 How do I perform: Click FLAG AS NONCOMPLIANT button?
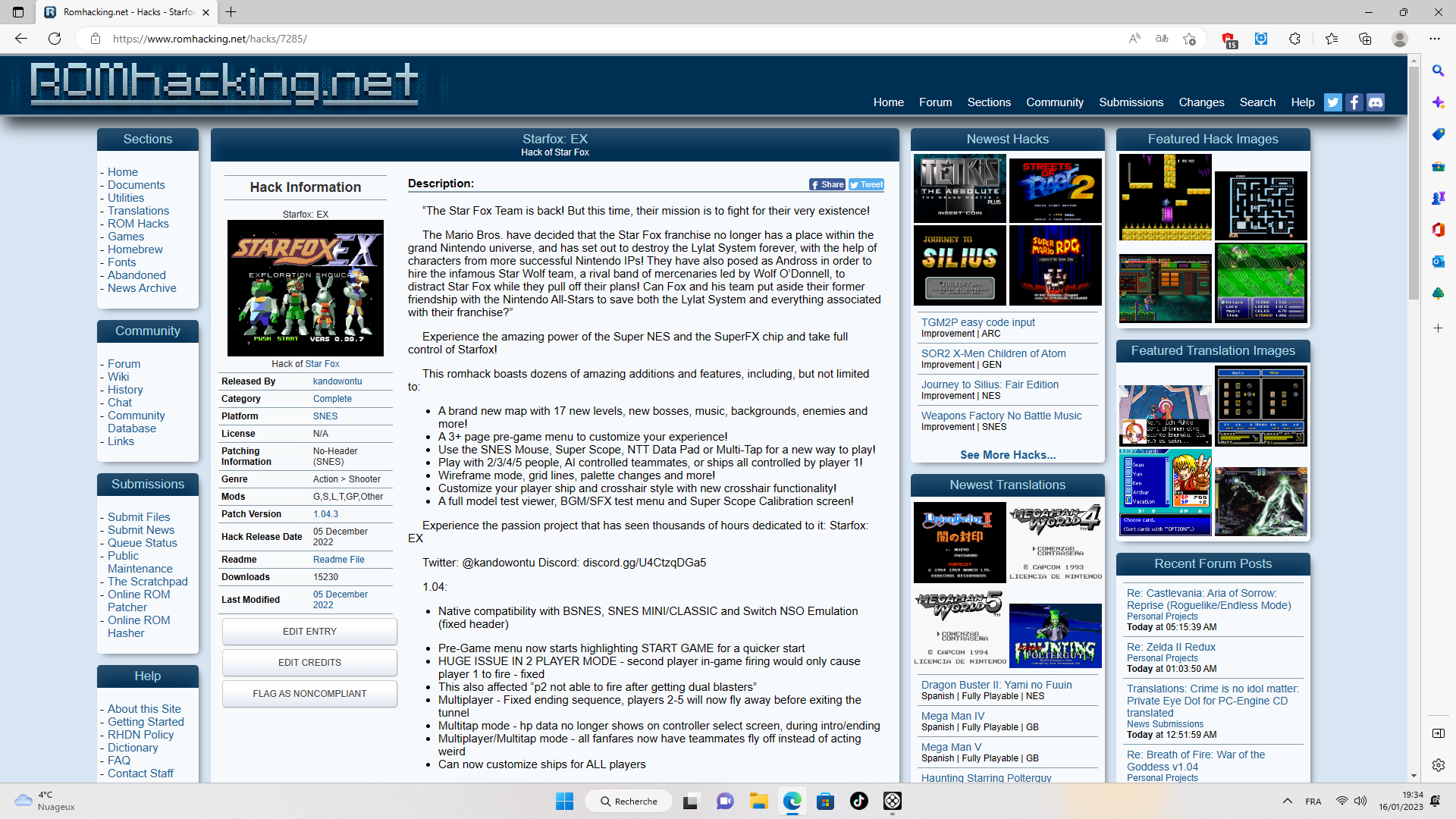click(309, 694)
